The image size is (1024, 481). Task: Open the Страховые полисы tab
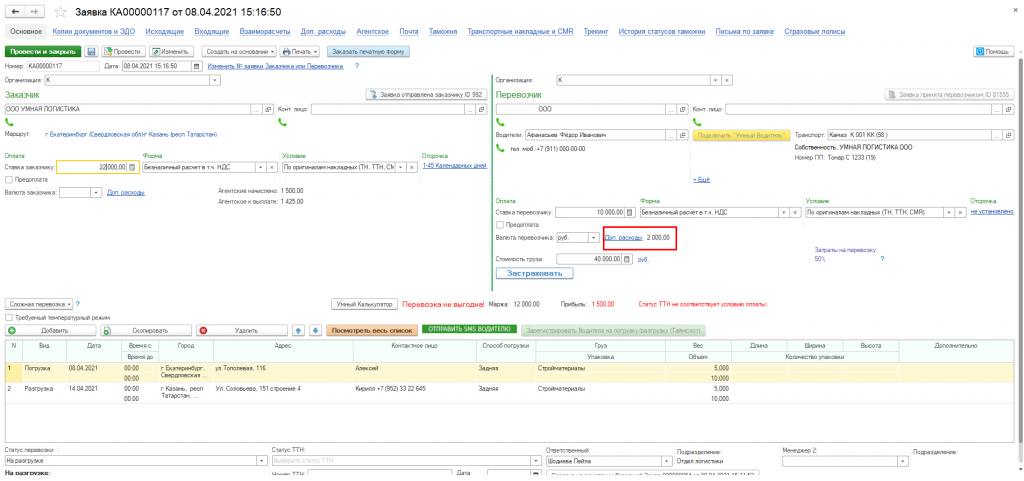pos(816,31)
